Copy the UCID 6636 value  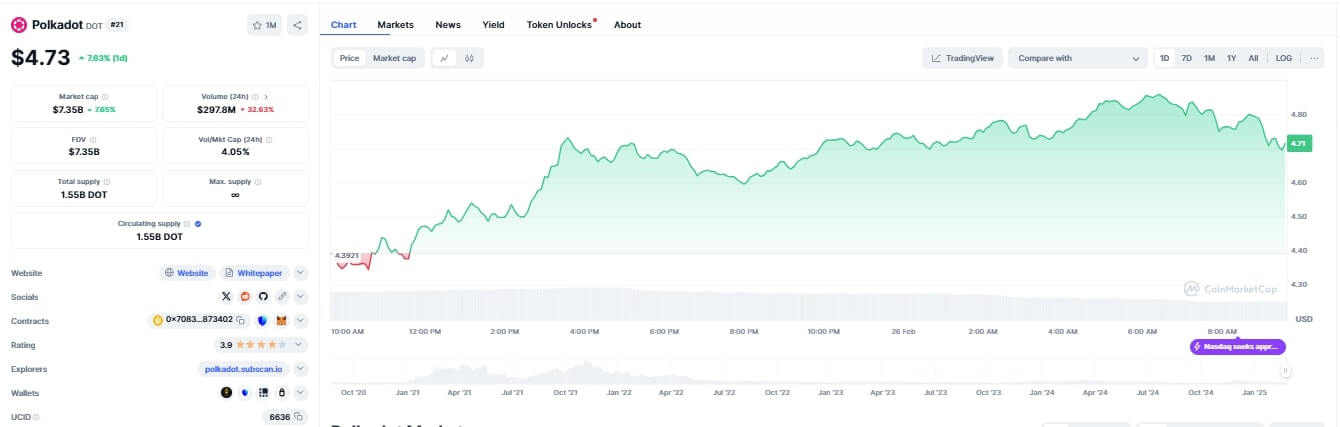300,417
